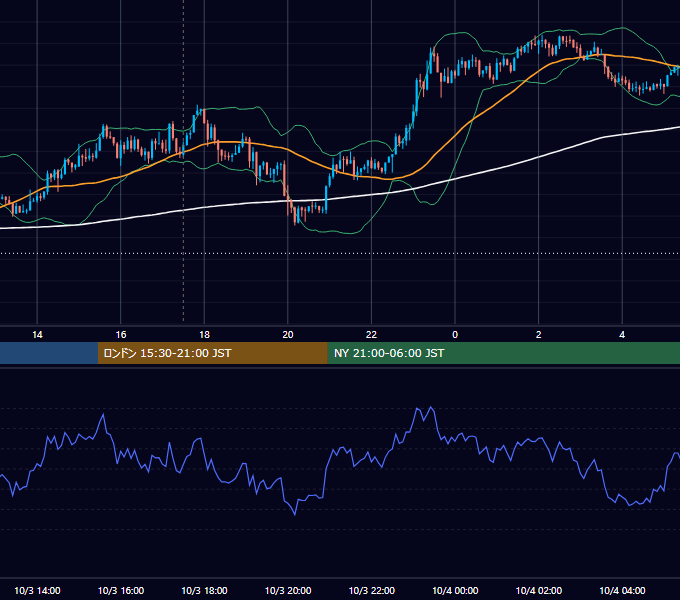
Task: Click the hour label 2 on the price chart axis
Action: (538, 335)
